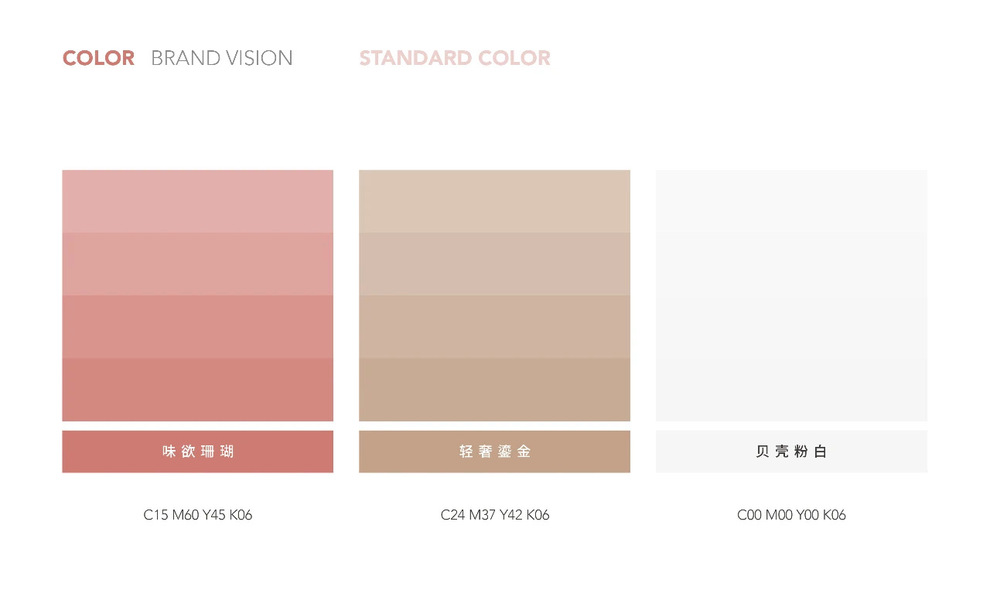
Task: Select the lightest beige-gold shade band
Action: [x=494, y=201]
